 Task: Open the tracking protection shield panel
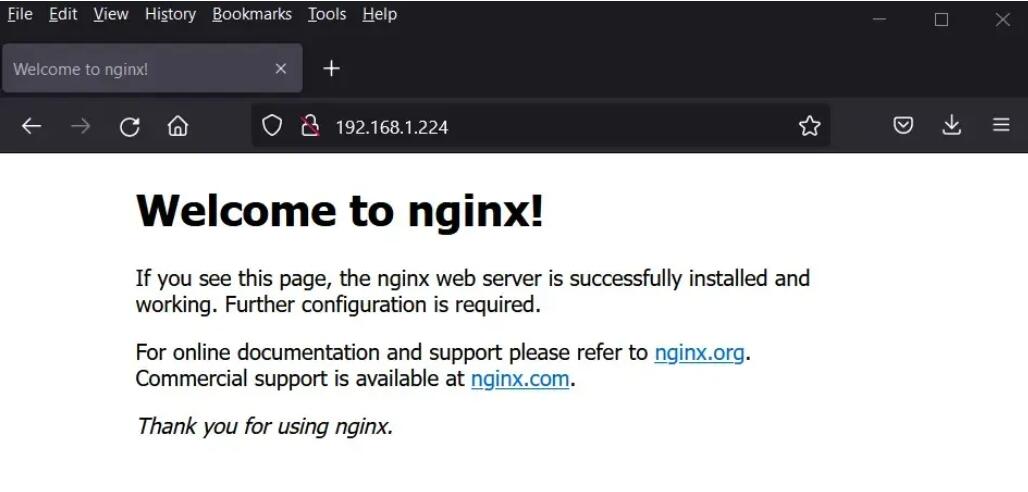tap(272, 126)
